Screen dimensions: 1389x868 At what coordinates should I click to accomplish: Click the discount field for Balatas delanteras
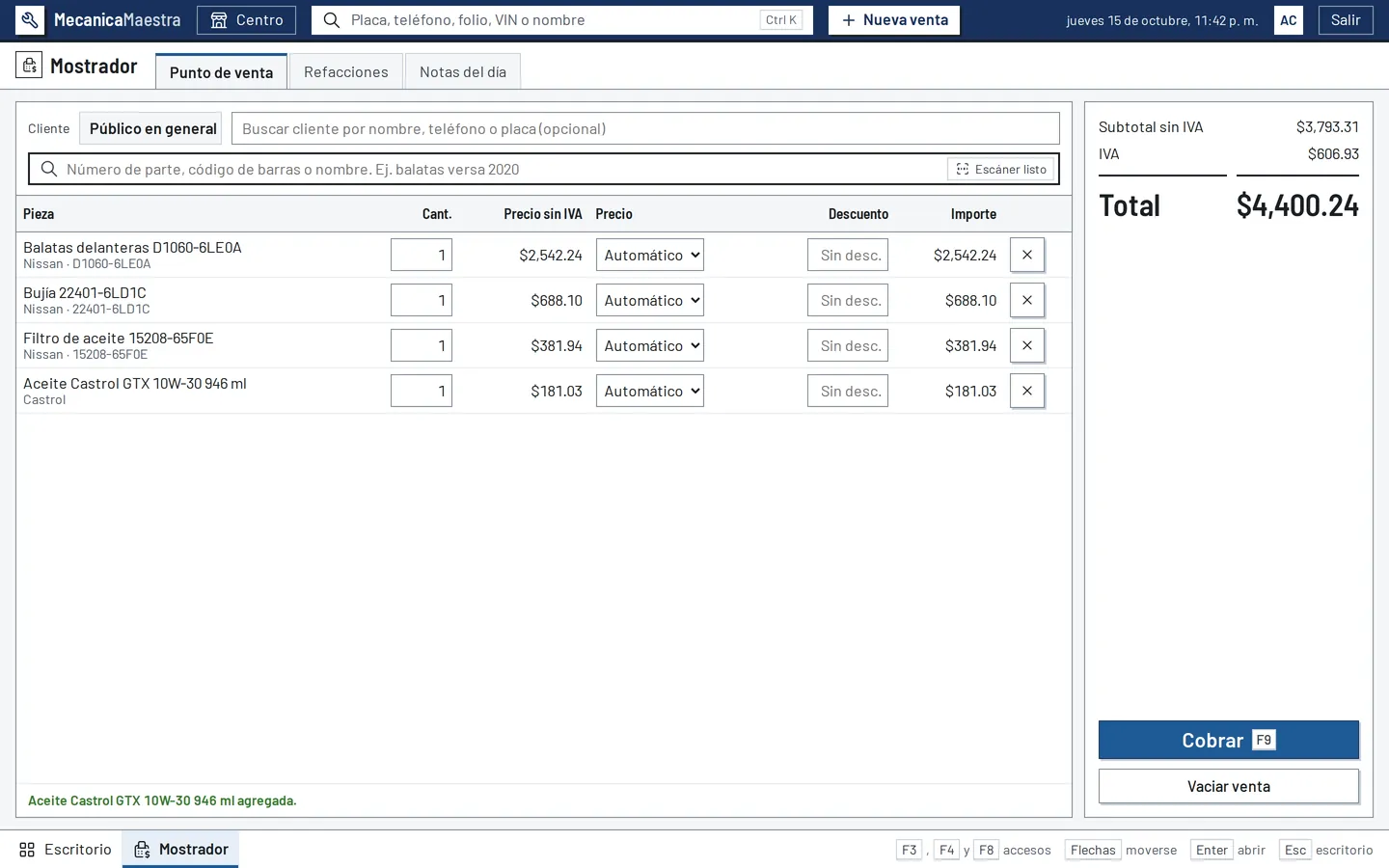[x=848, y=255]
